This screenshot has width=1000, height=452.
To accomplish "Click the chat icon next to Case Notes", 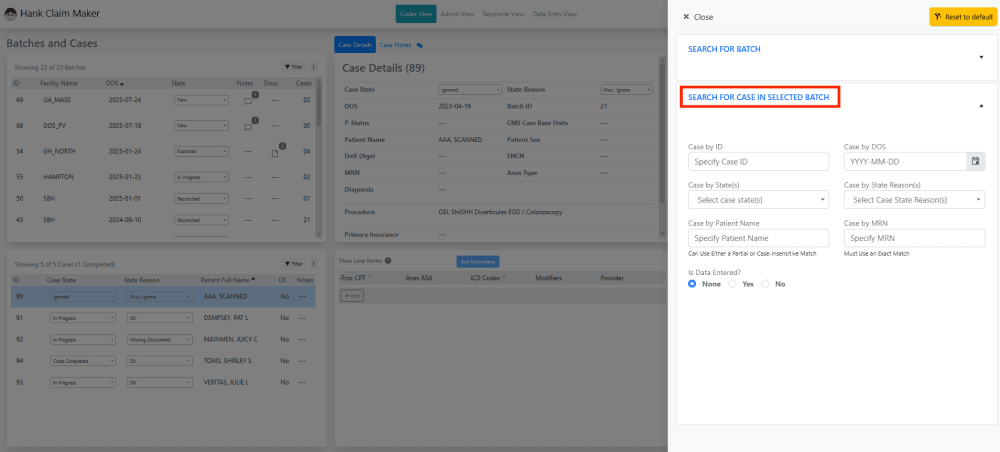I will 420,45.
